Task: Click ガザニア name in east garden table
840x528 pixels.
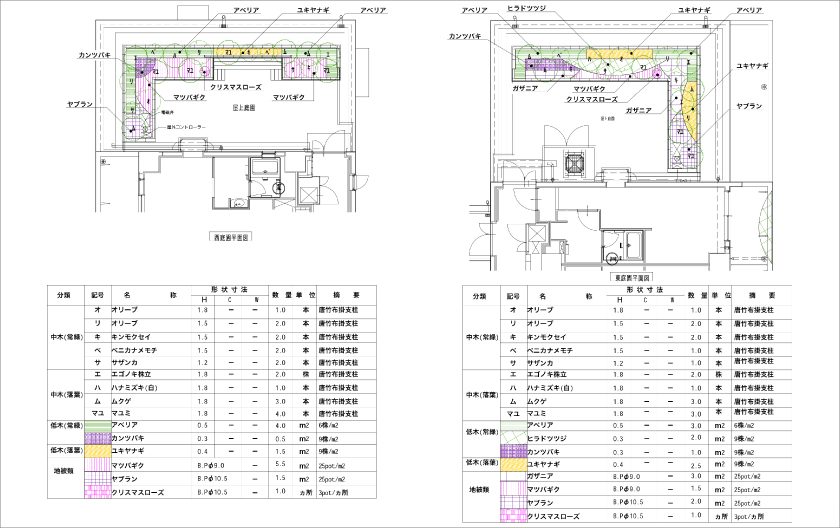Action: [541, 476]
